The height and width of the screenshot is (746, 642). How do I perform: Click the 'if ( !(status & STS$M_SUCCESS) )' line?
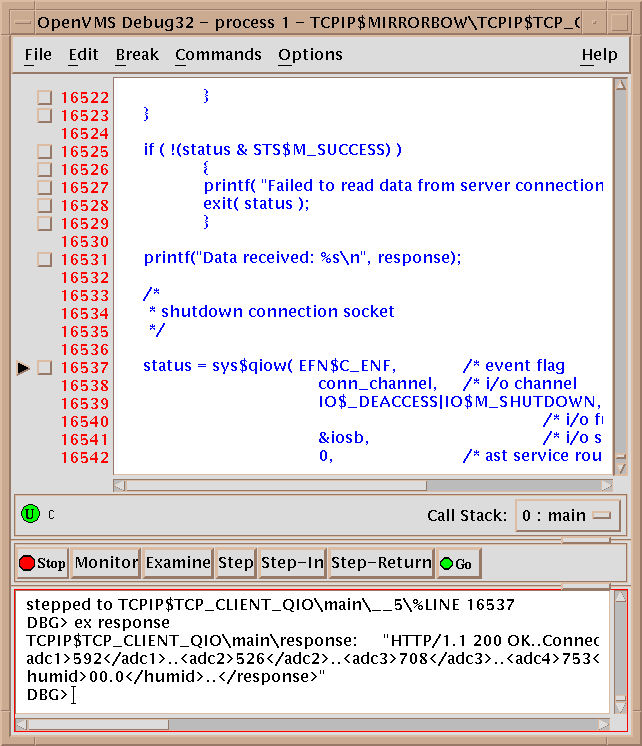pos(272,150)
